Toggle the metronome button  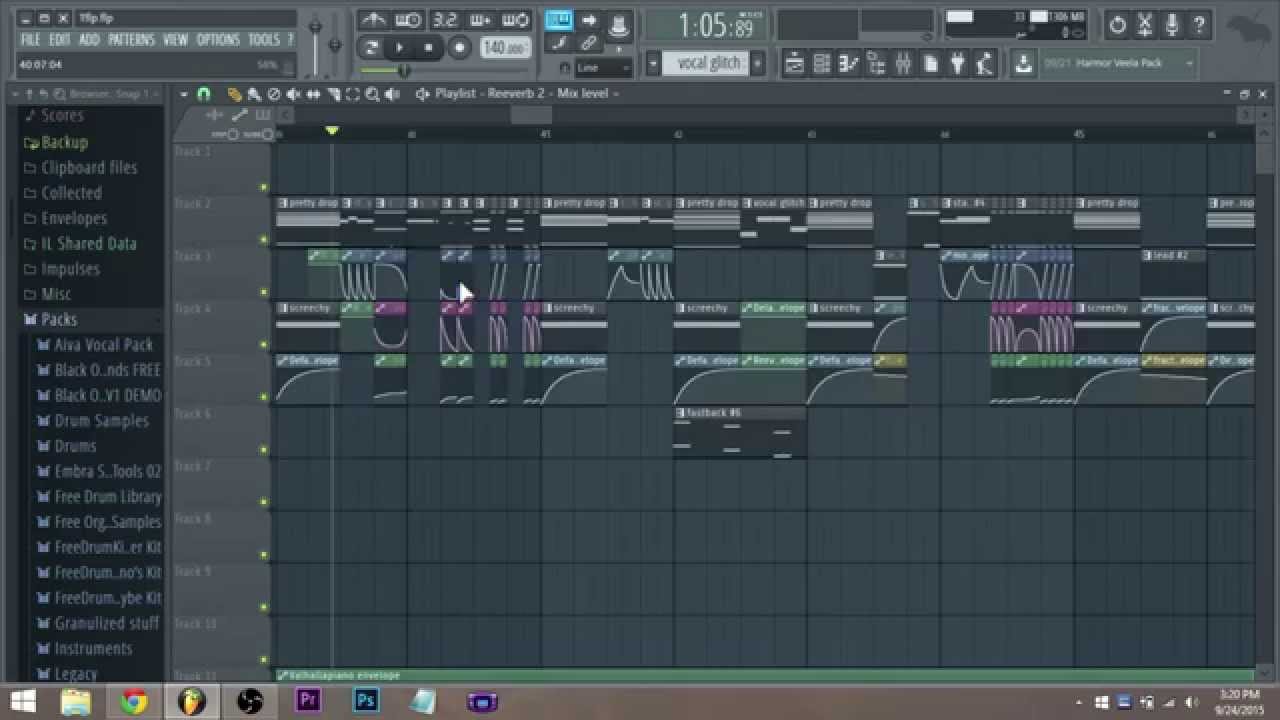[372, 20]
